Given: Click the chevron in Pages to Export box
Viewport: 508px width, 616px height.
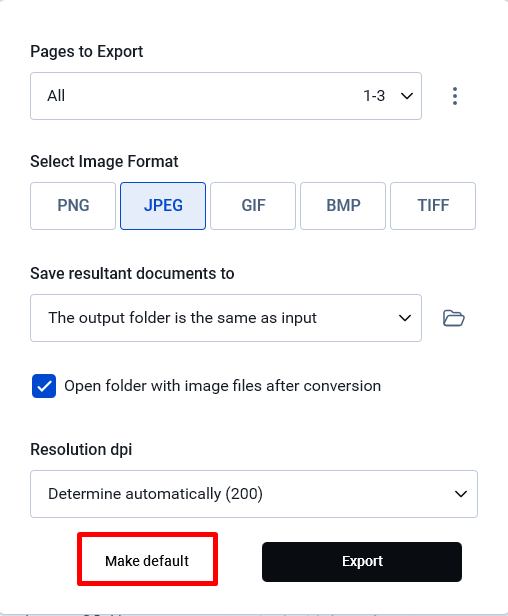Looking at the screenshot, I should click(407, 96).
